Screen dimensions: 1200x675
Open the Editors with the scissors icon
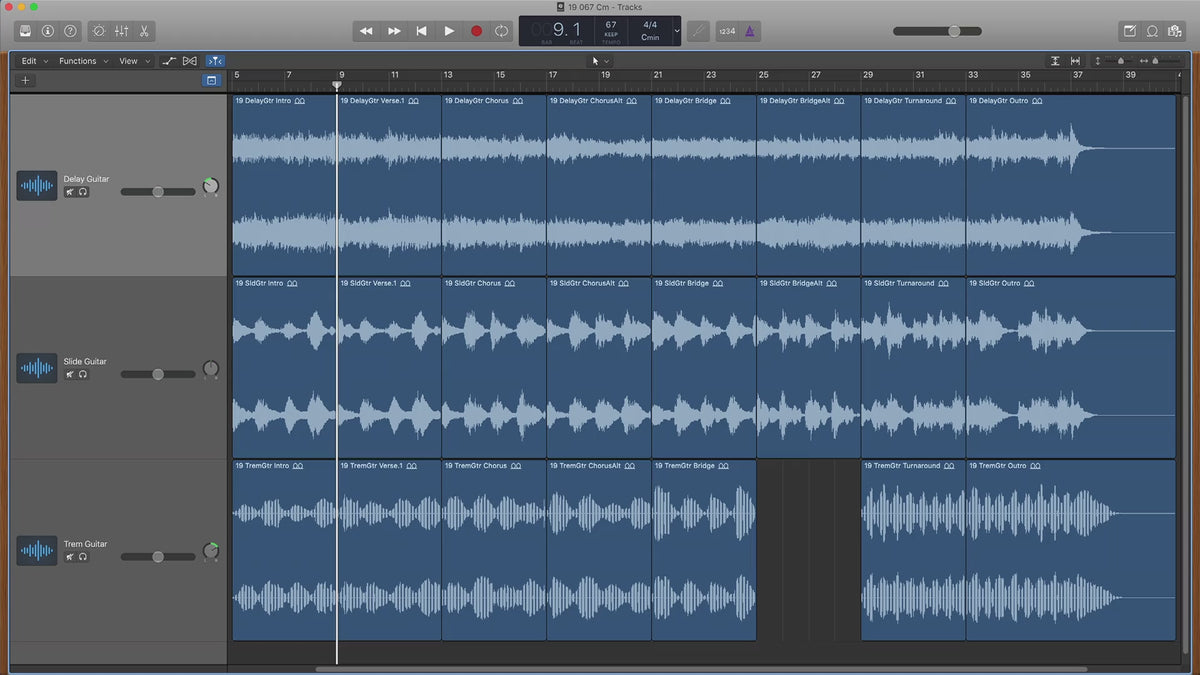(144, 31)
